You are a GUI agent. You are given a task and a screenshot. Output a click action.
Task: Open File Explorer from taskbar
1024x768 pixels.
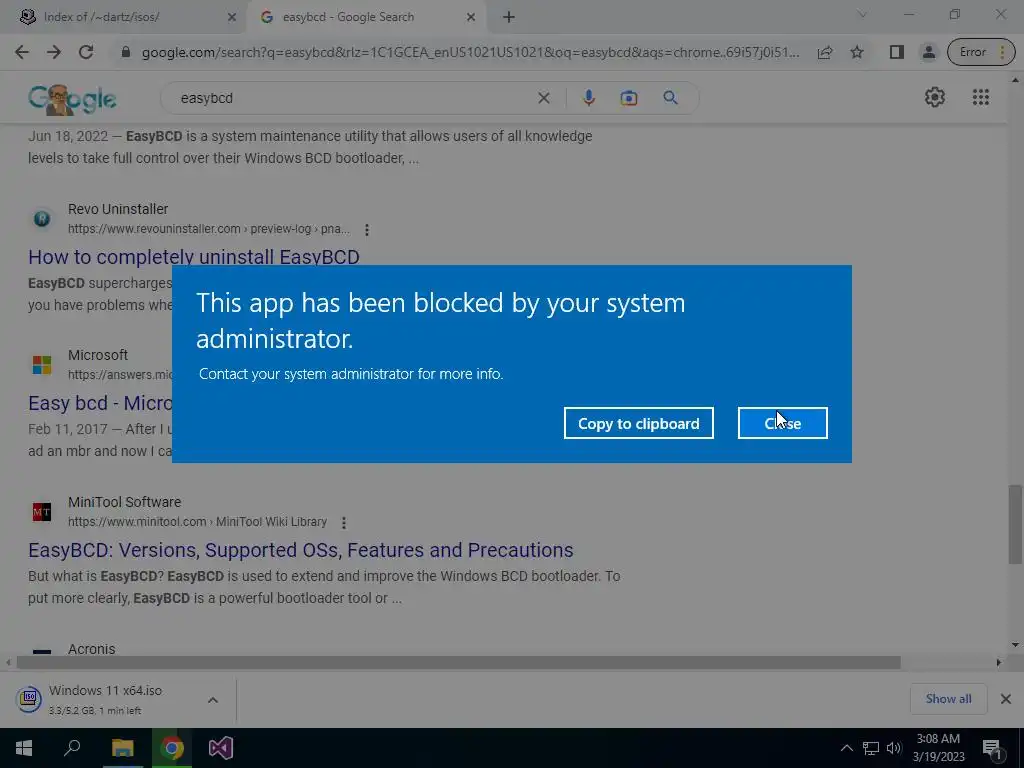pos(122,748)
